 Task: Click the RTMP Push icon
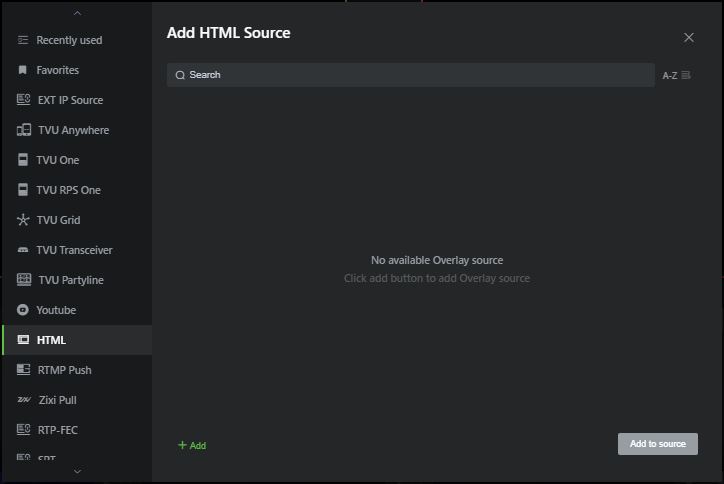(23, 369)
